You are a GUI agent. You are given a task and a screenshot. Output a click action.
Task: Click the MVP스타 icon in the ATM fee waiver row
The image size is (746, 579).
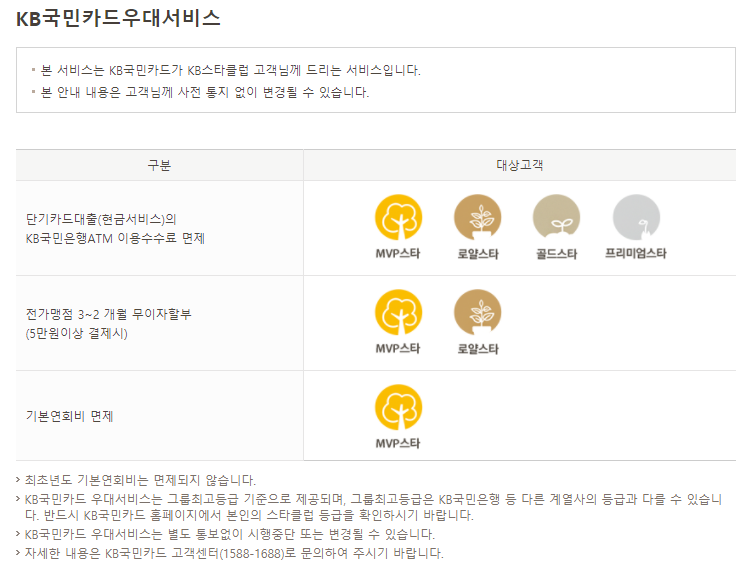[x=398, y=217]
